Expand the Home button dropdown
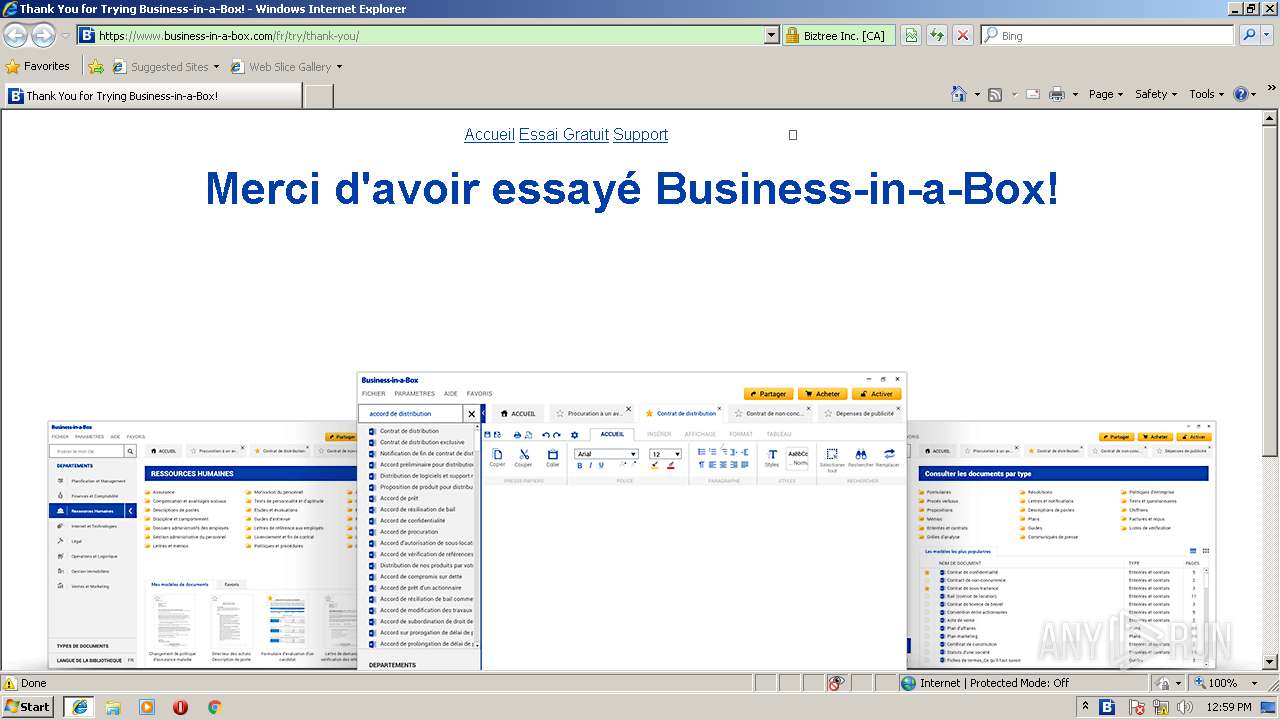The image size is (1280, 720). click(x=977, y=94)
